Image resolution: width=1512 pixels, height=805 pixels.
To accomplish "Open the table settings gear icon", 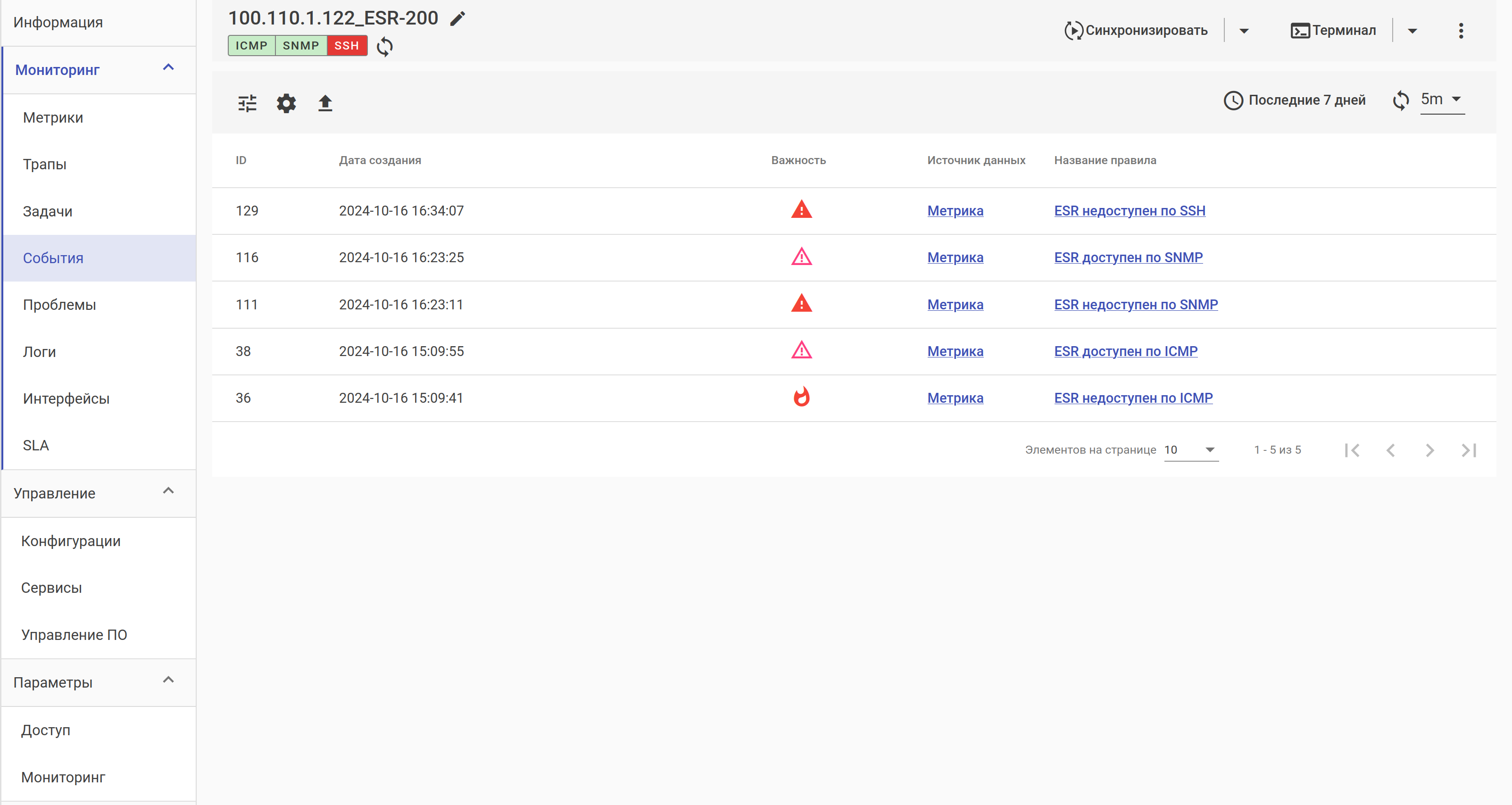I will pos(286,103).
